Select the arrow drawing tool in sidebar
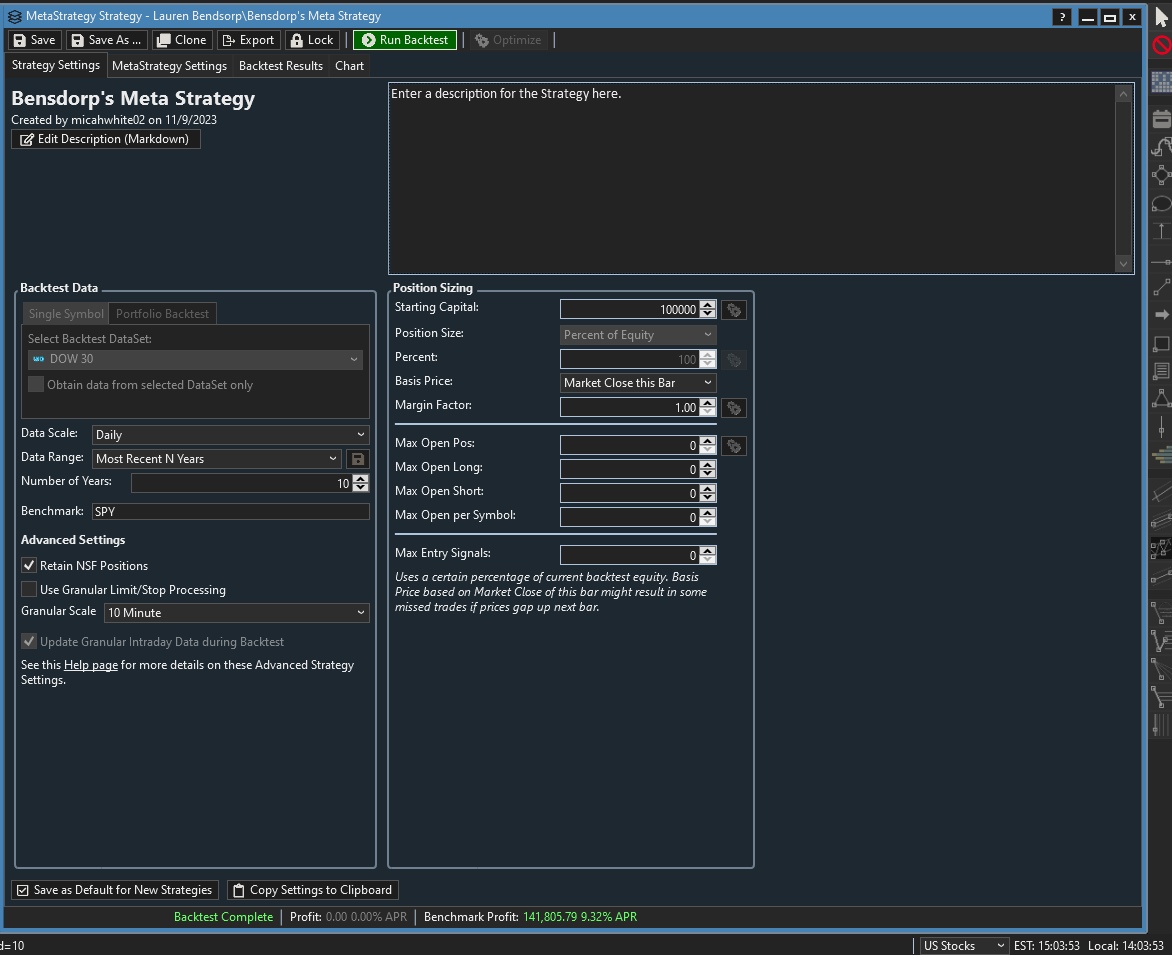This screenshot has width=1172, height=955. pyautogui.click(x=1161, y=314)
